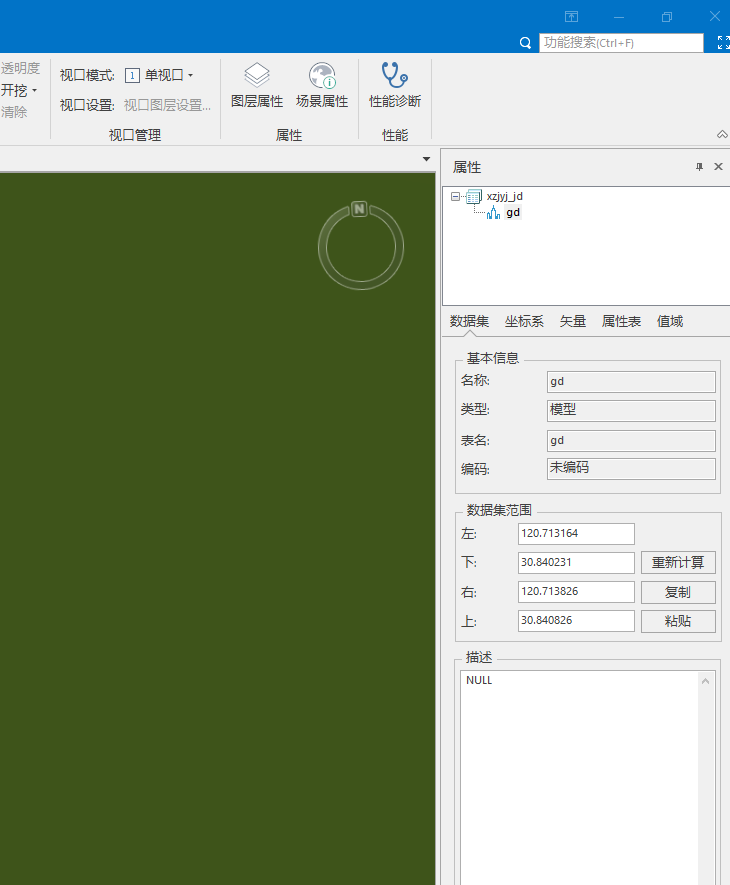Click the 透明度 option

[20, 68]
